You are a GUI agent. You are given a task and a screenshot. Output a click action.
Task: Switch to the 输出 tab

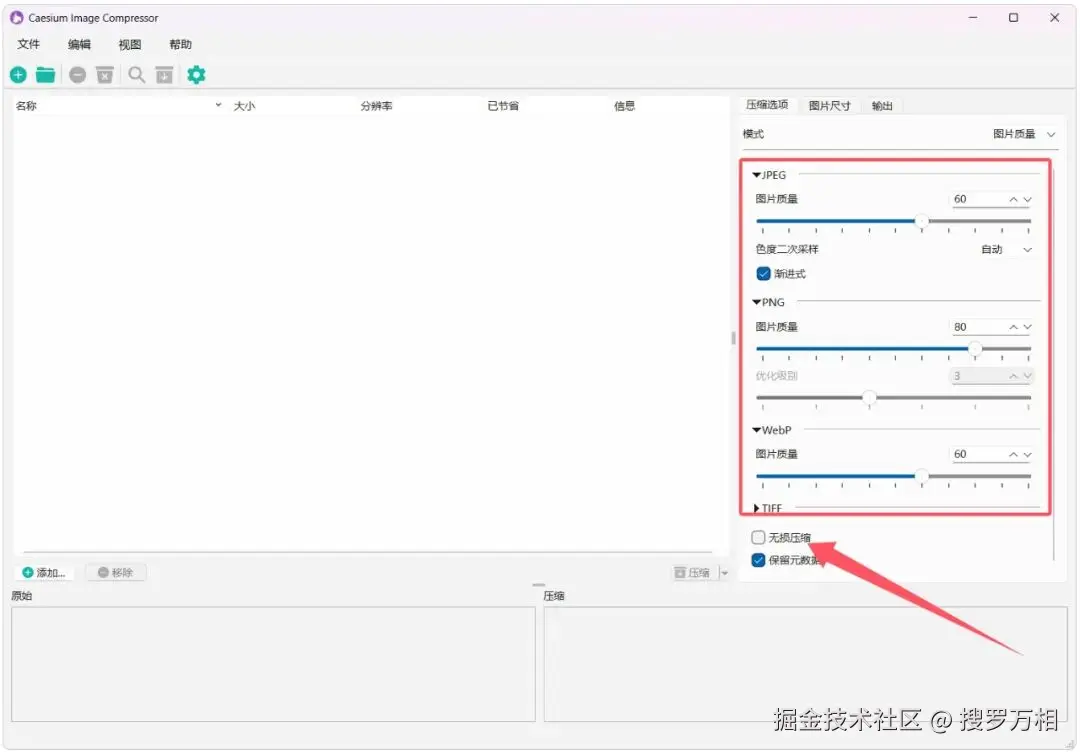coord(882,105)
